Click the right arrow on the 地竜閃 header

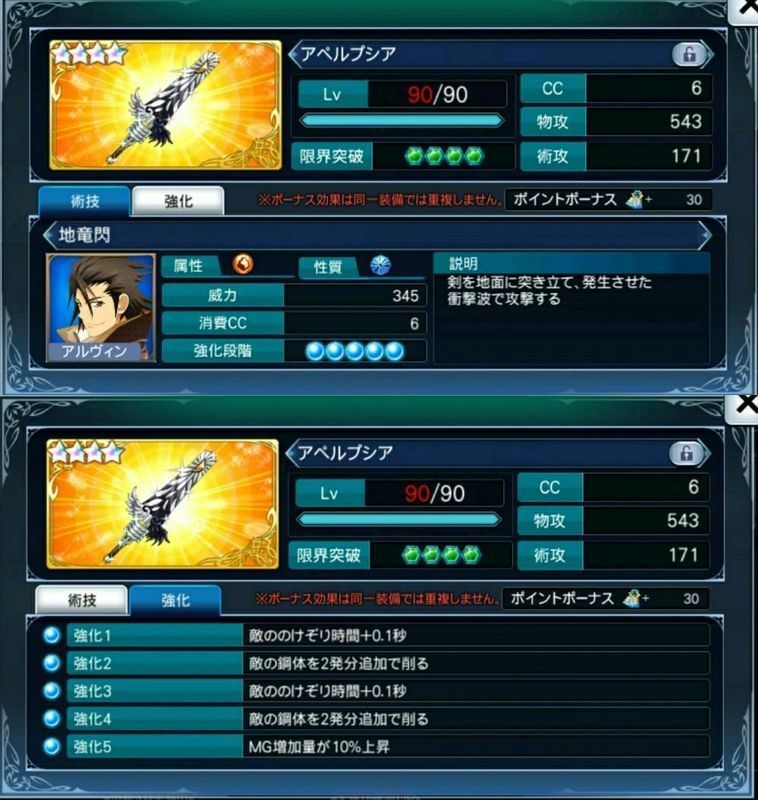click(705, 235)
